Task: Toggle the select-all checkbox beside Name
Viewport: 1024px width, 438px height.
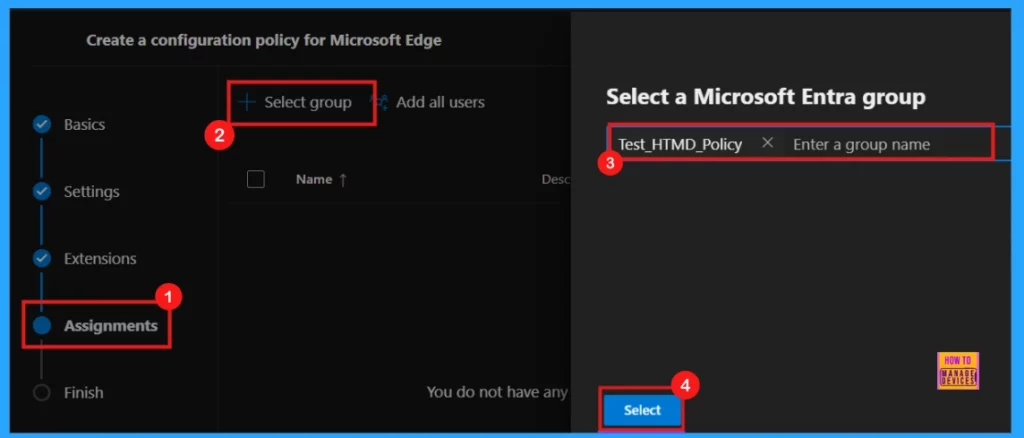Action: point(255,179)
